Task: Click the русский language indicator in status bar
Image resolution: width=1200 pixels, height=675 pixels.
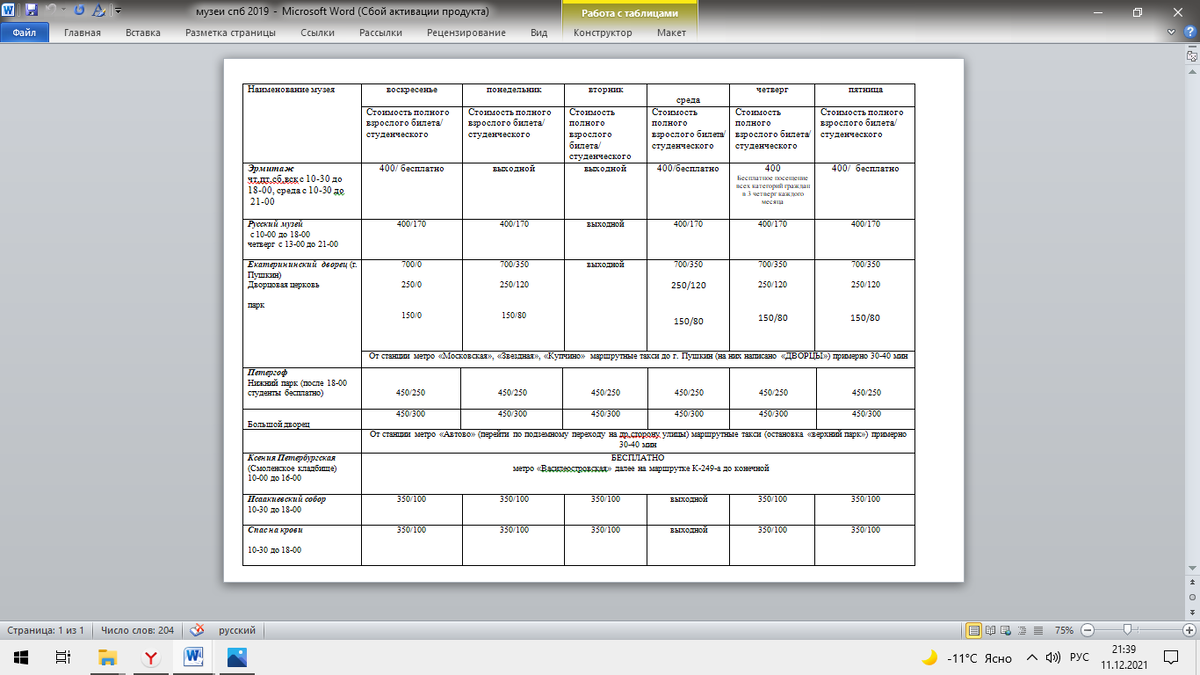Action: [236, 630]
